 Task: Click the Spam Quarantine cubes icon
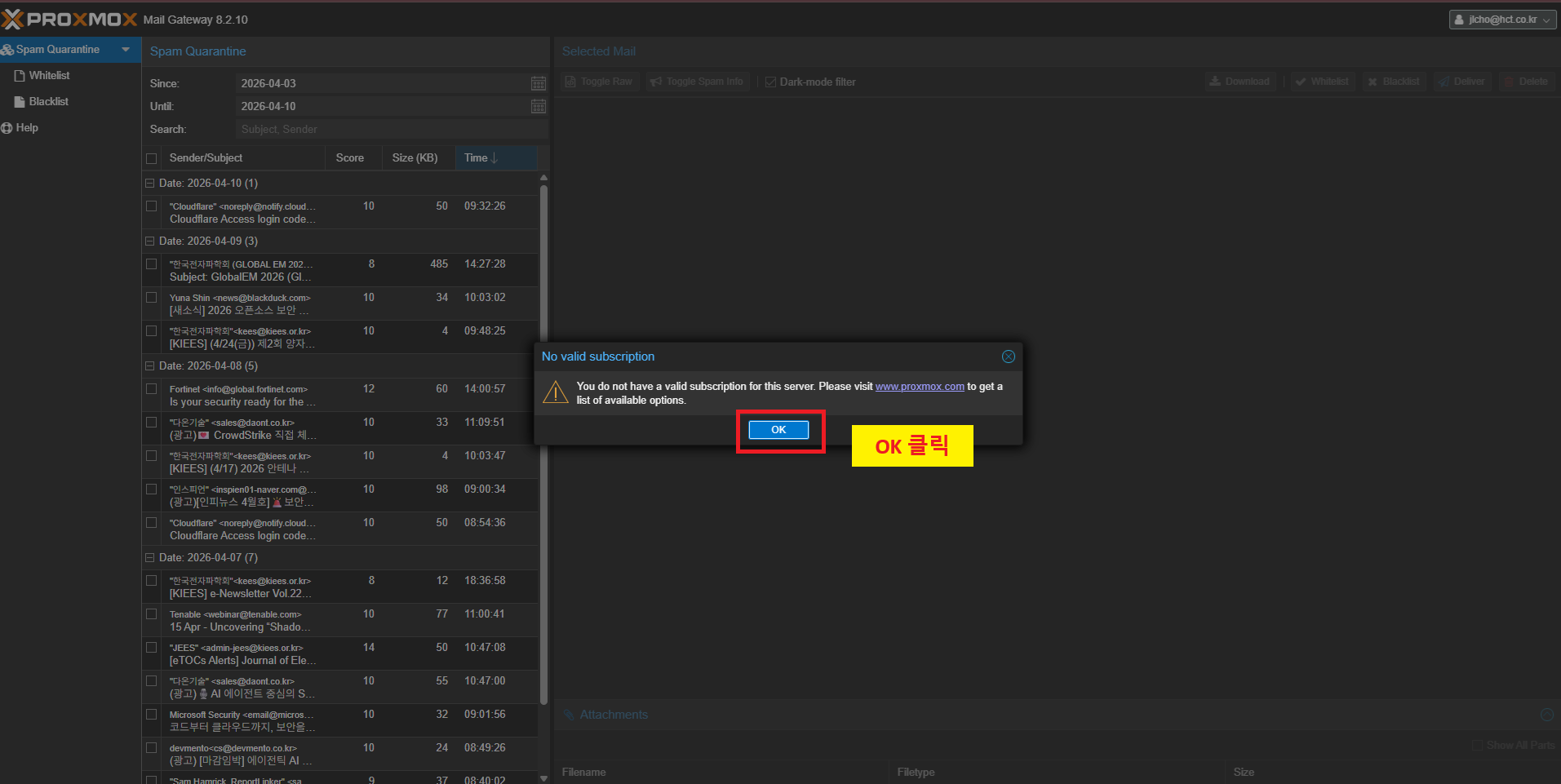pos(7,50)
